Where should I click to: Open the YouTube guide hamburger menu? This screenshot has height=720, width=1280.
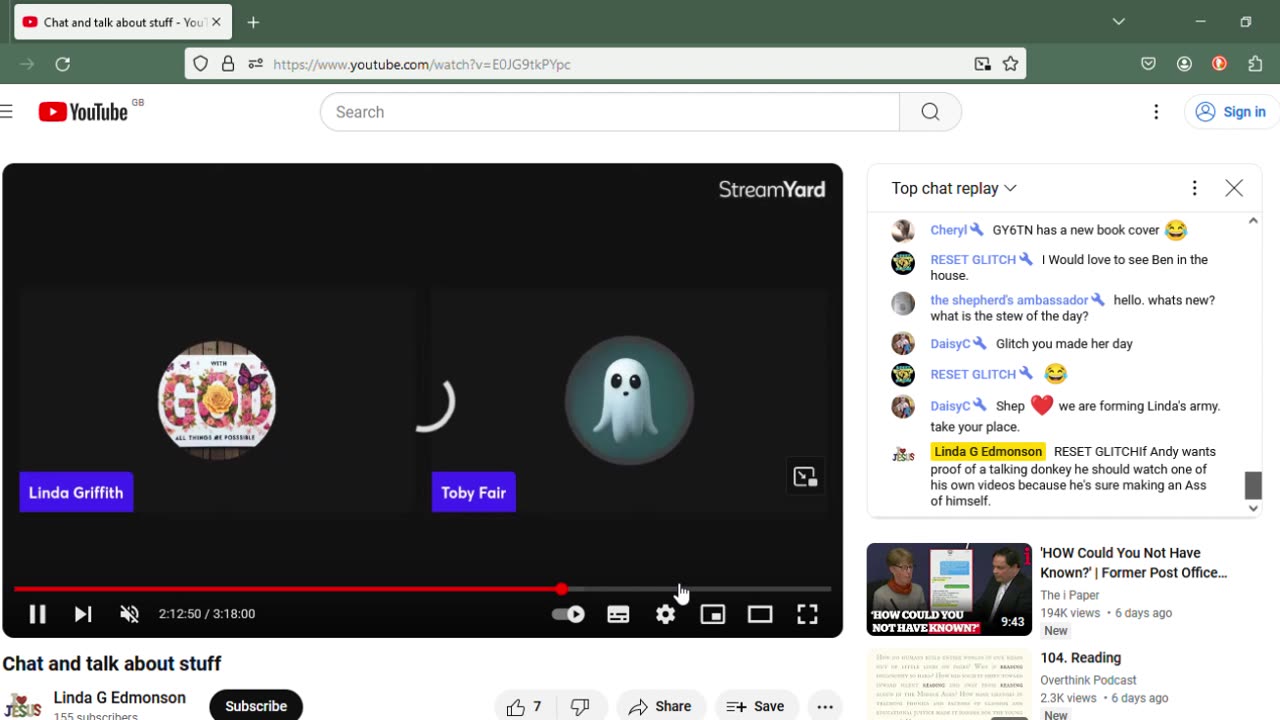(x=7, y=112)
